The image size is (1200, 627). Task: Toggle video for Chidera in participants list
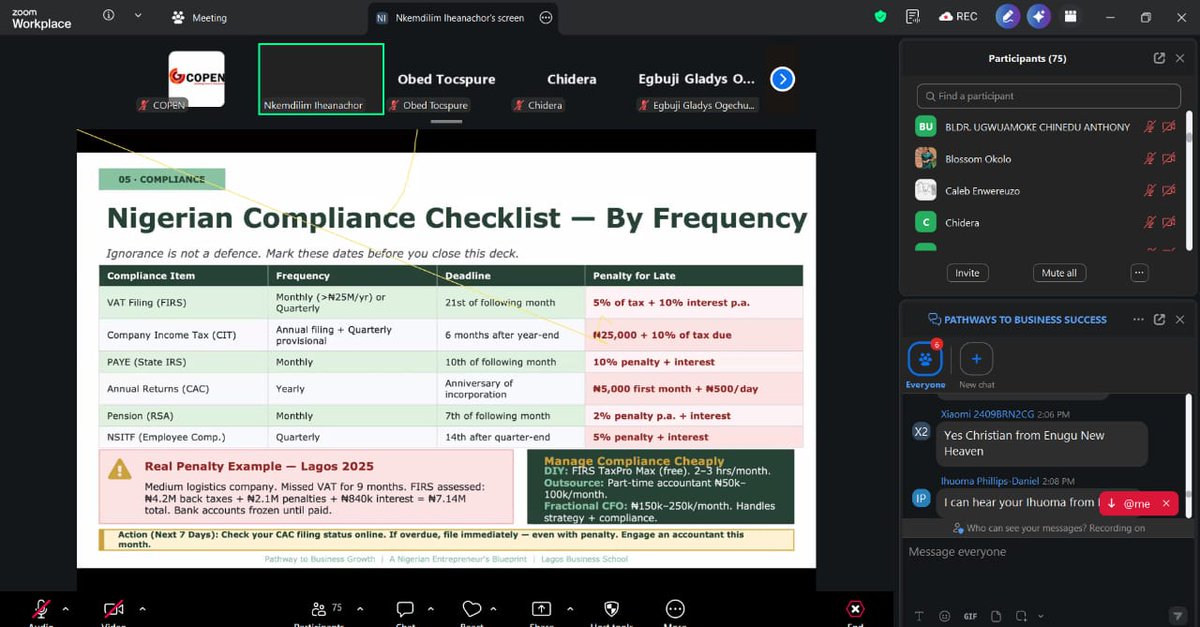(1168, 223)
